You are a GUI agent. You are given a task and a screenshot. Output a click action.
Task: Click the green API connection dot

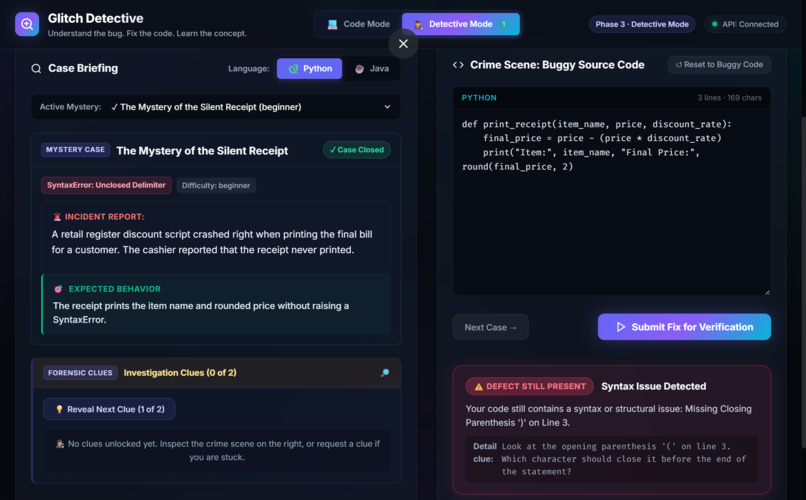pyautogui.click(x=715, y=24)
